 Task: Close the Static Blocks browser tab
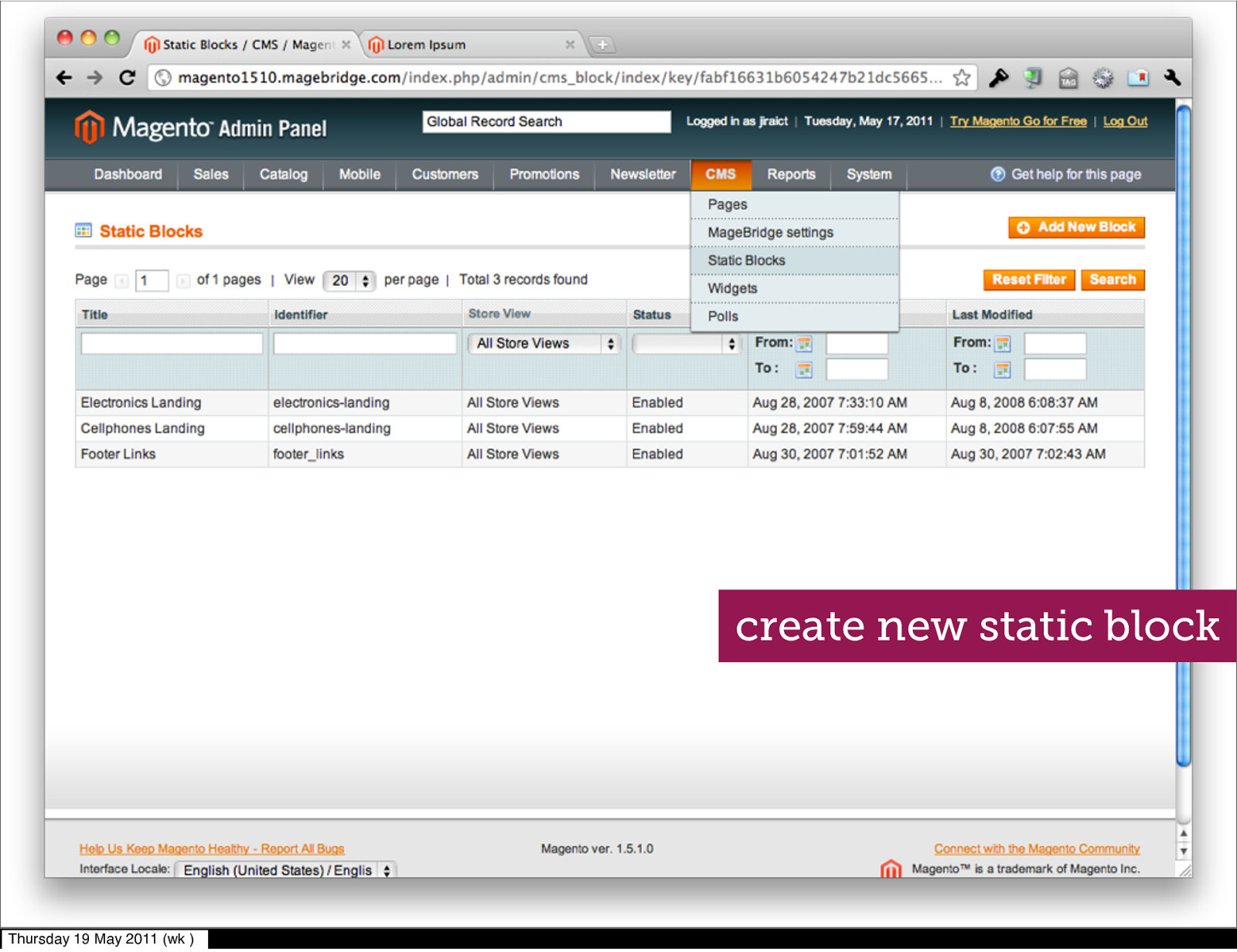346,45
